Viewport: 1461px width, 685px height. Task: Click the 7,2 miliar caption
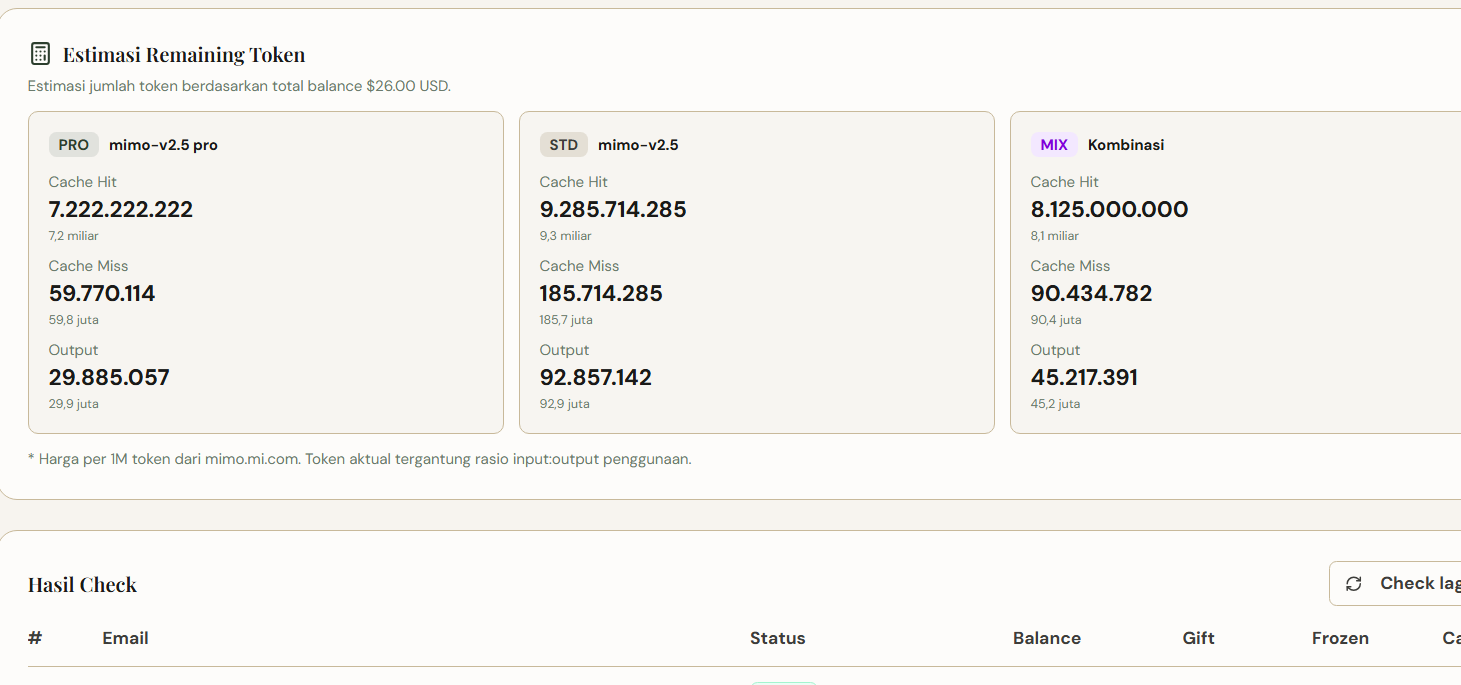coord(74,236)
